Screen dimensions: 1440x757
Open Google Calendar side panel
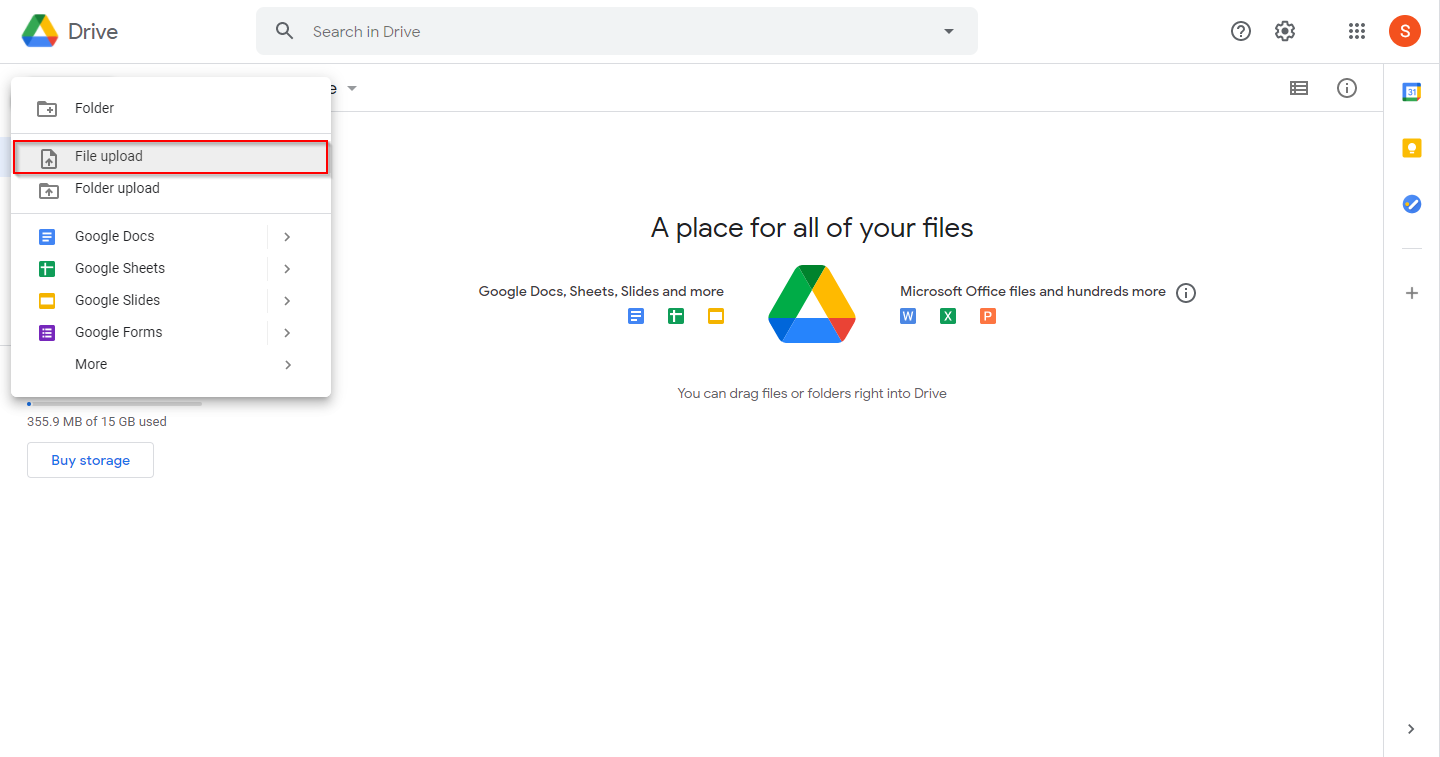pyautogui.click(x=1412, y=92)
